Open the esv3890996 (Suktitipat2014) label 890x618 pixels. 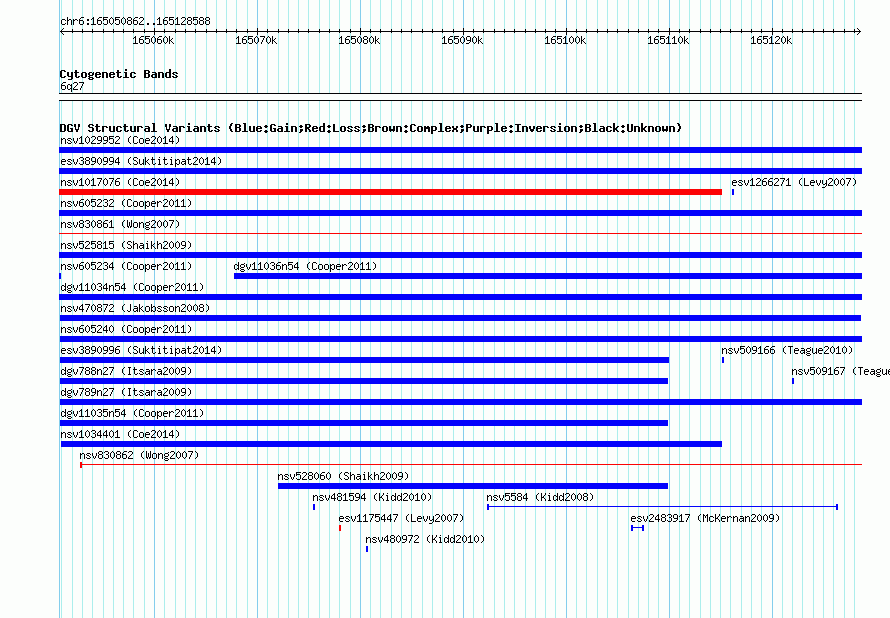[141, 350]
